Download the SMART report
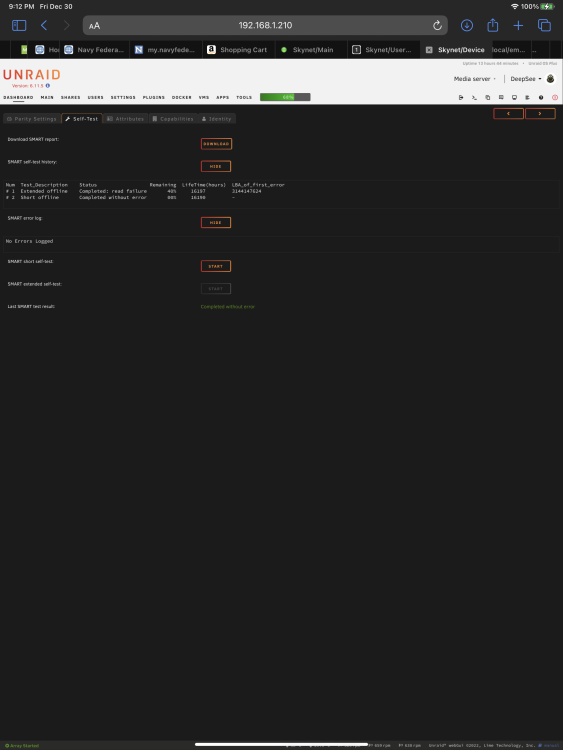The width and height of the screenshot is (563, 750). click(x=216, y=144)
